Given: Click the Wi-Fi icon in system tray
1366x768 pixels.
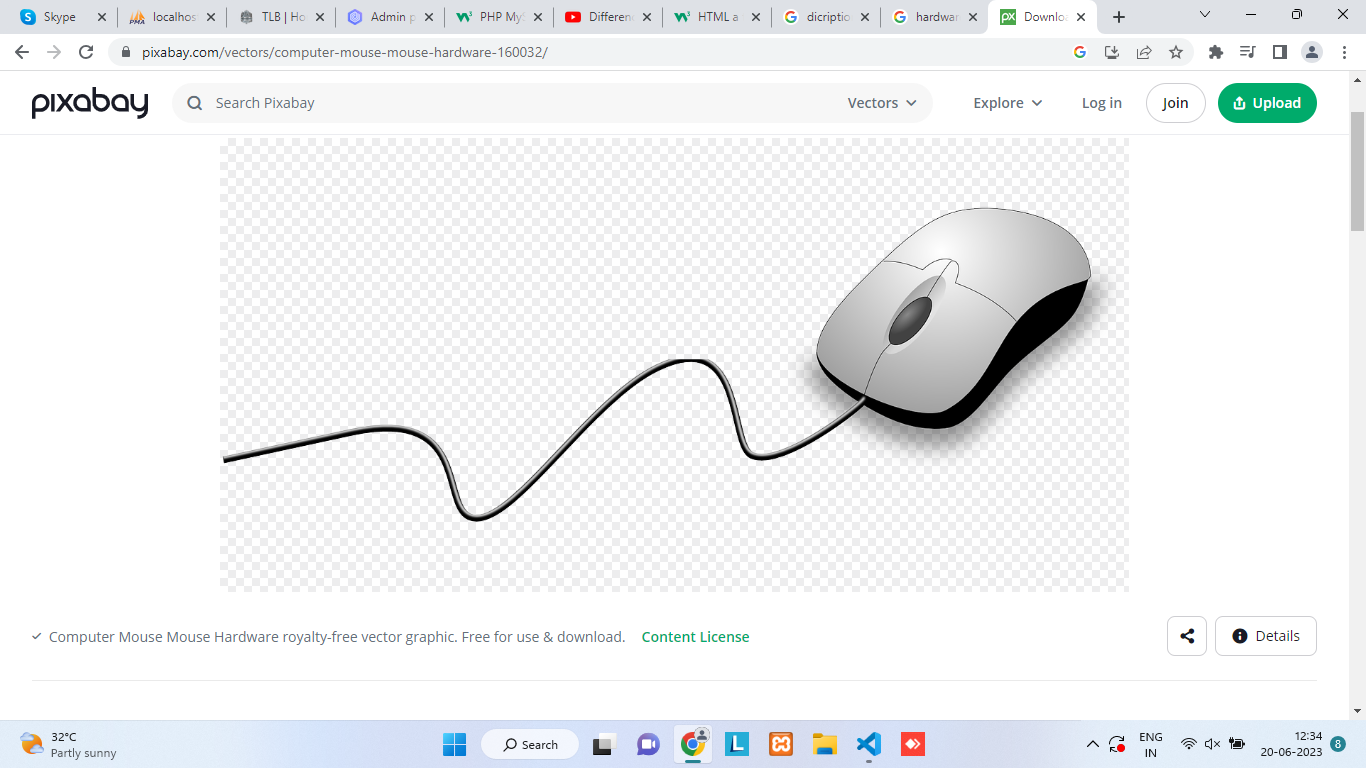Looking at the screenshot, I should [1188, 744].
